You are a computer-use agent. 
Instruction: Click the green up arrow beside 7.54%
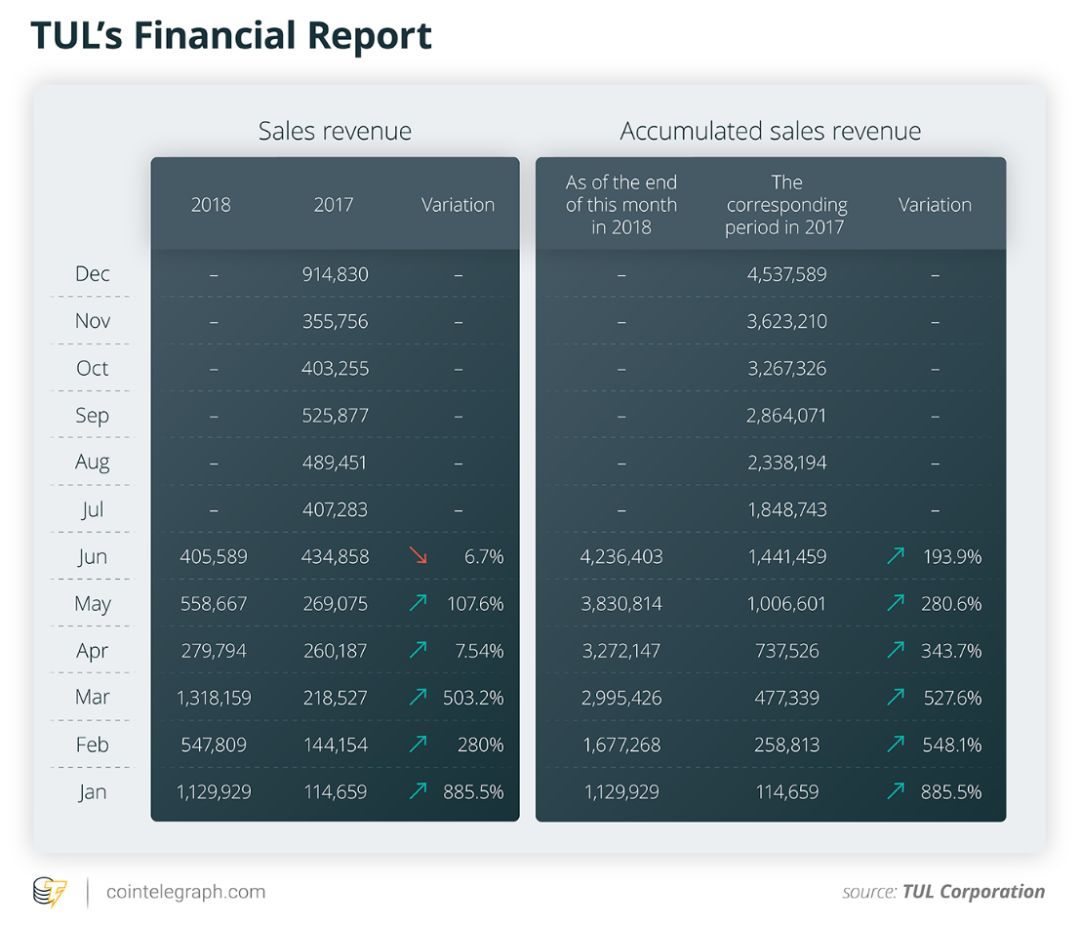point(418,649)
